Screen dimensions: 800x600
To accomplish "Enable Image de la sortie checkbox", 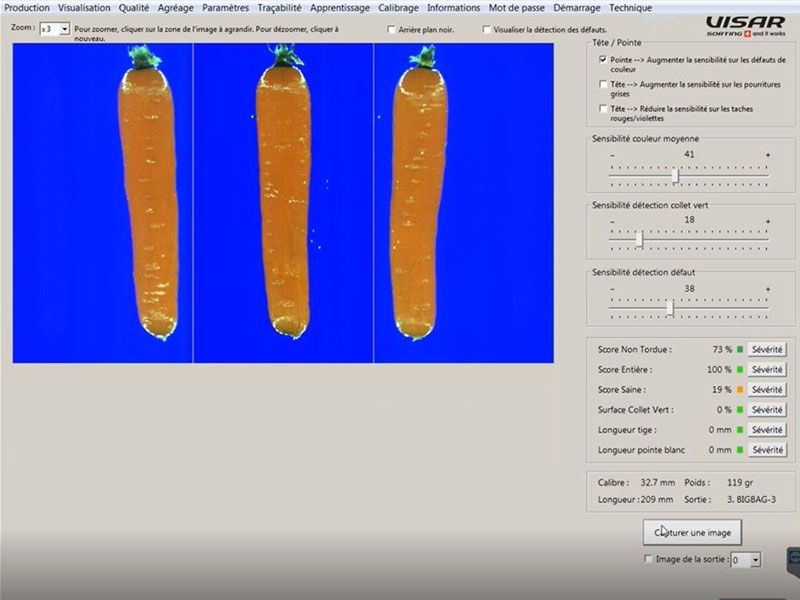I will 647,560.
